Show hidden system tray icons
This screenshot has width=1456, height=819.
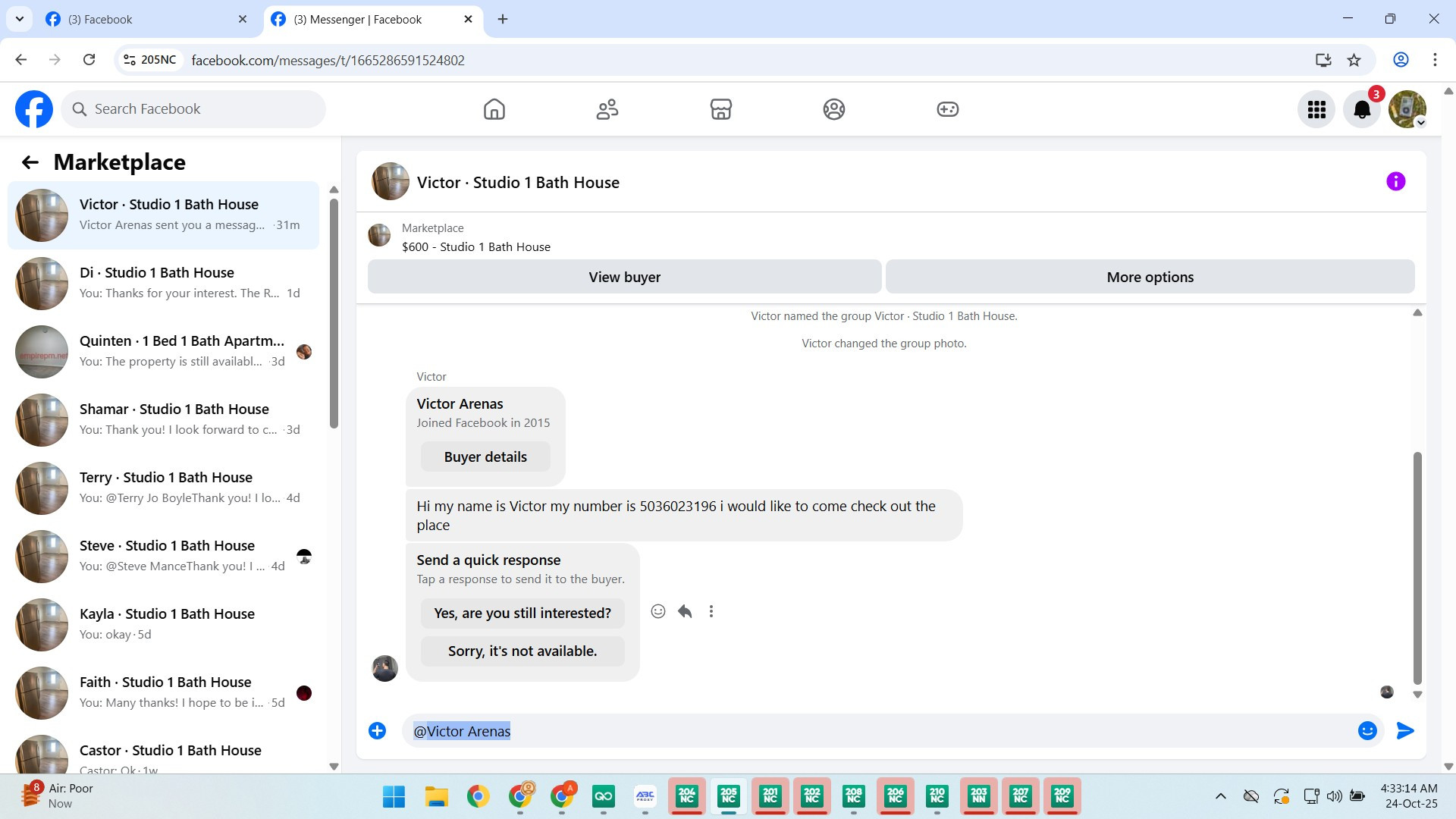pos(1221,796)
